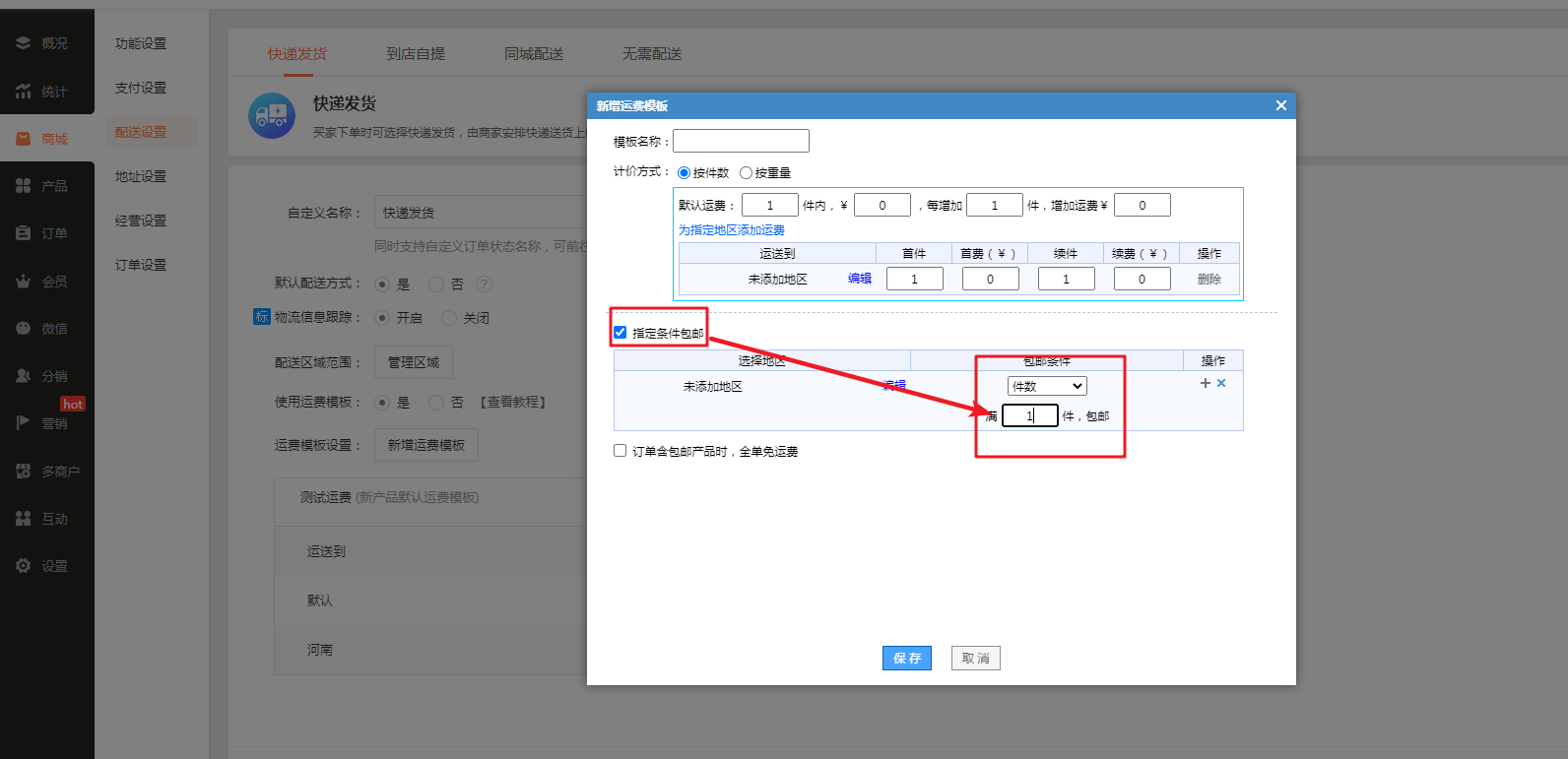Open 经营设置 submenu item
Image resolution: width=1568 pixels, height=759 pixels.
point(141,221)
